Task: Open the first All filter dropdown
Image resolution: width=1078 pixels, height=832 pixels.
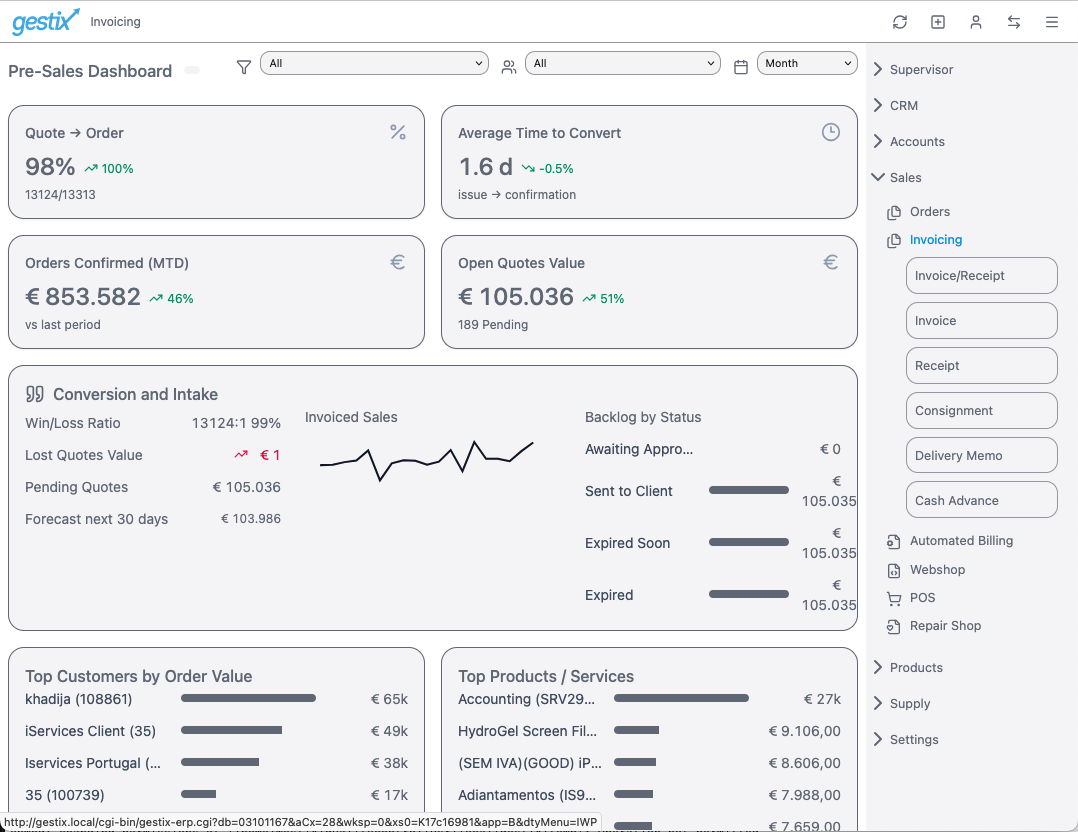Action: tap(374, 63)
